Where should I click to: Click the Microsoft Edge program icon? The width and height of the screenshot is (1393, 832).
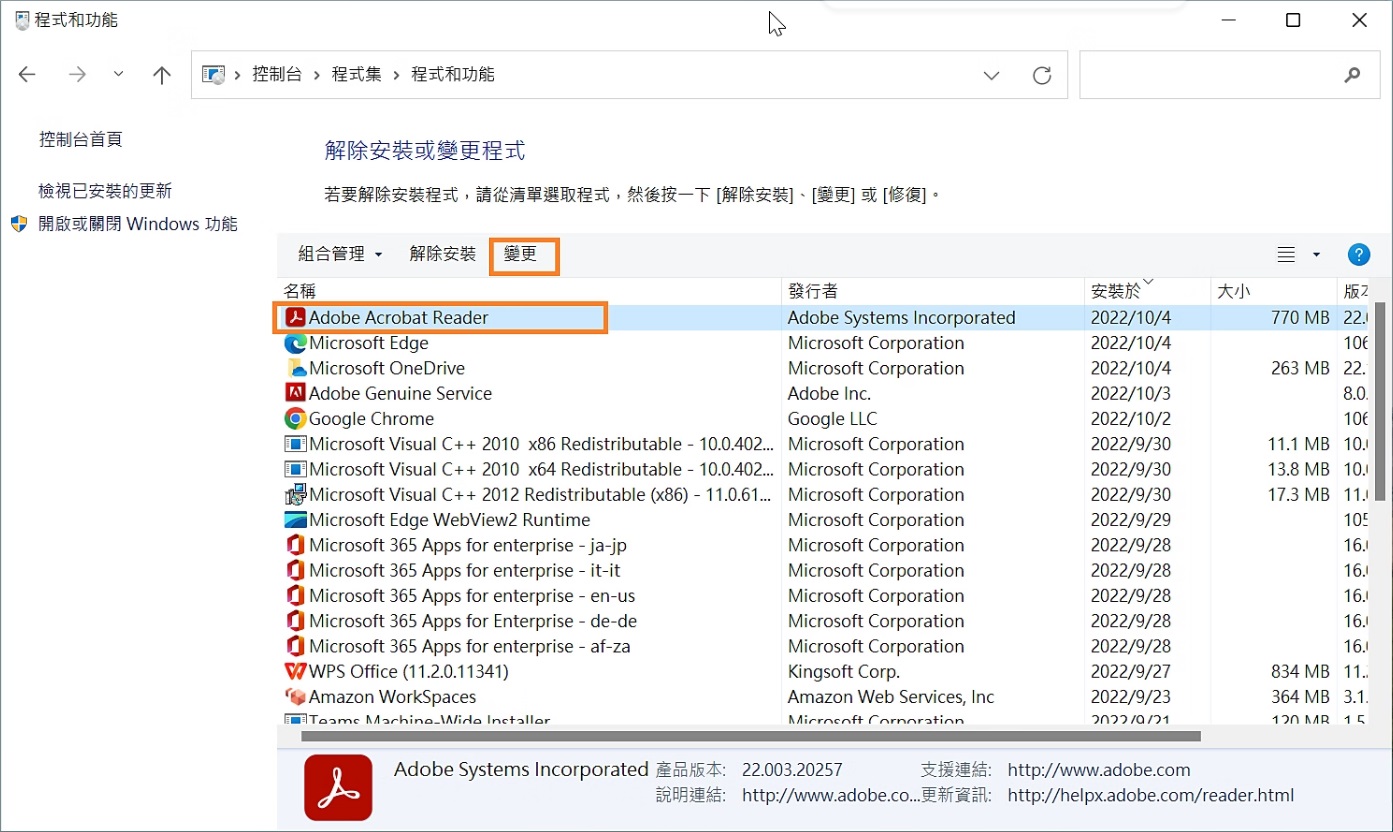click(295, 343)
